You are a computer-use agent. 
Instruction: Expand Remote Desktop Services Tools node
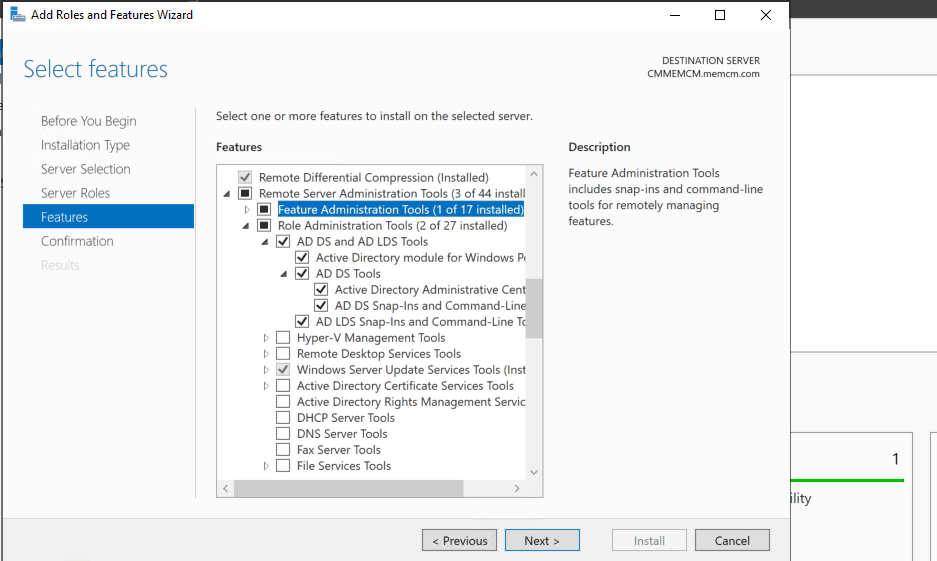265,354
